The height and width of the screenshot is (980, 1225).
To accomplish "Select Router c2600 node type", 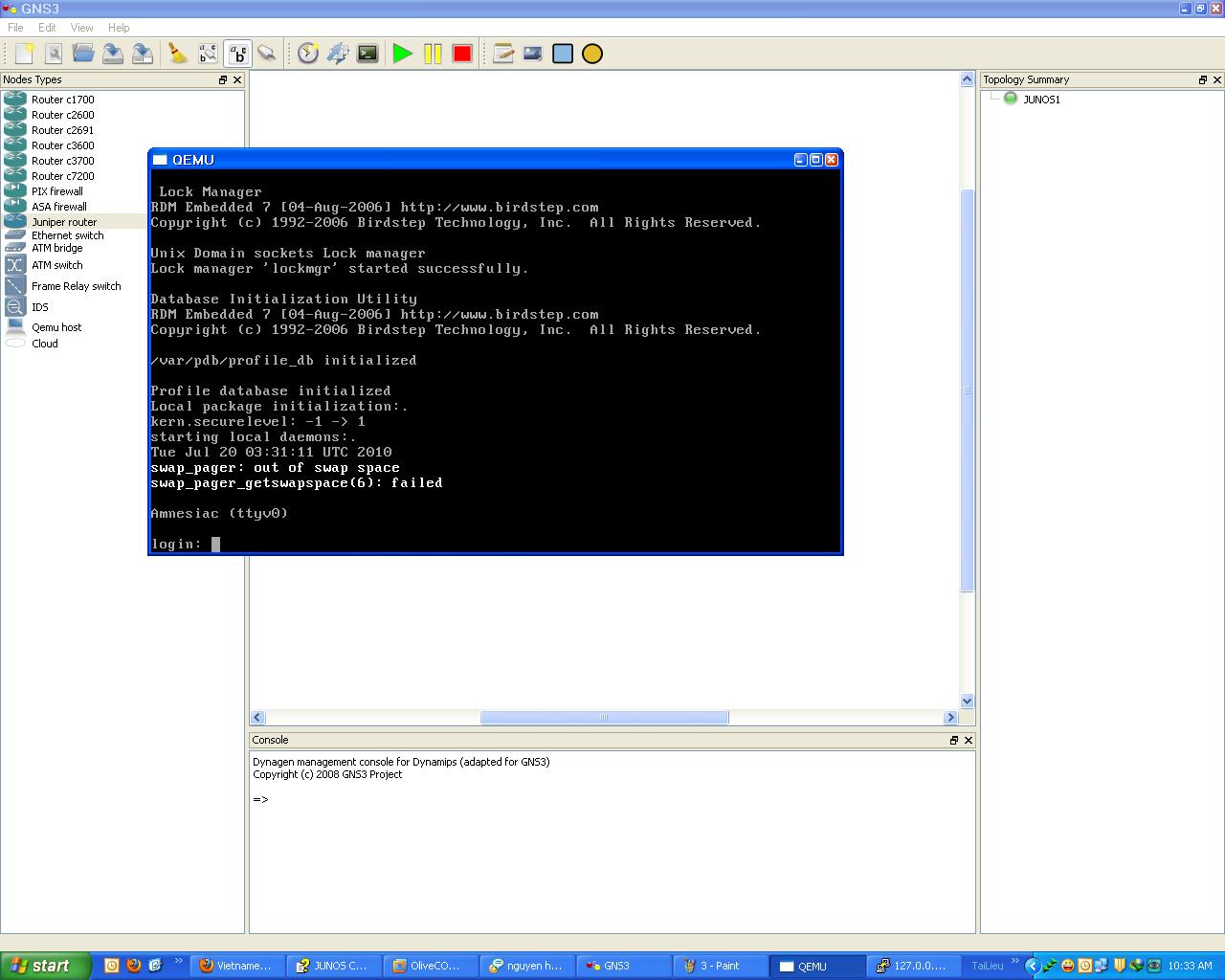I will pos(62,115).
